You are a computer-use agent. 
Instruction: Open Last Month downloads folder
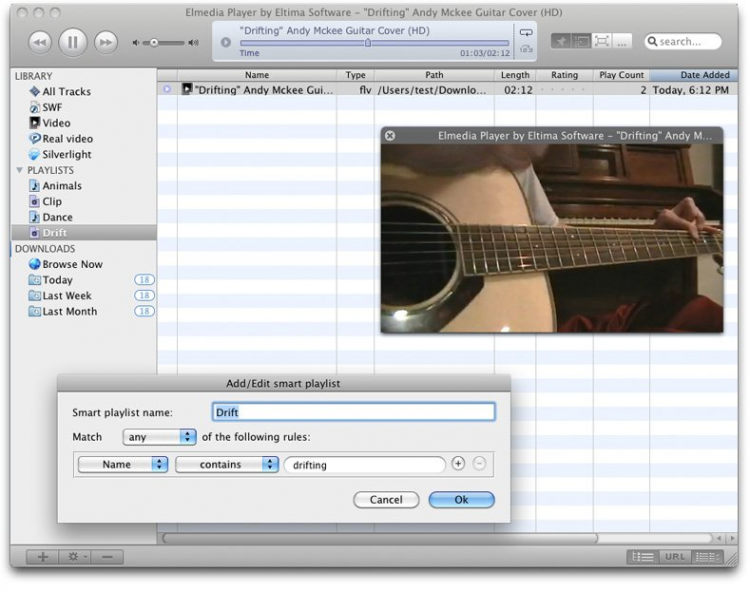(x=69, y=311)
